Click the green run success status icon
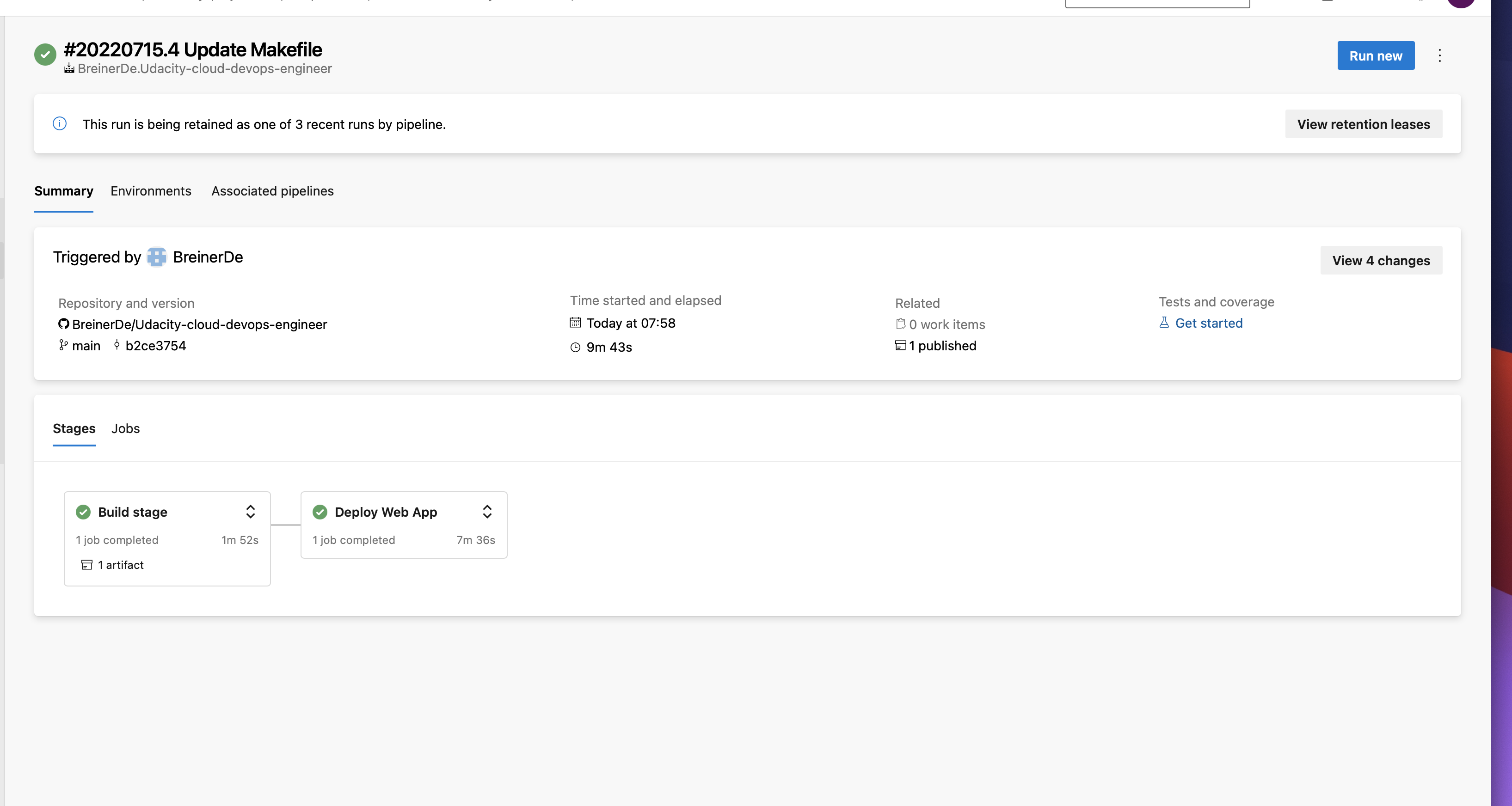The height and width of the screenshot is (806, 1512). click(x=45, y=55)
